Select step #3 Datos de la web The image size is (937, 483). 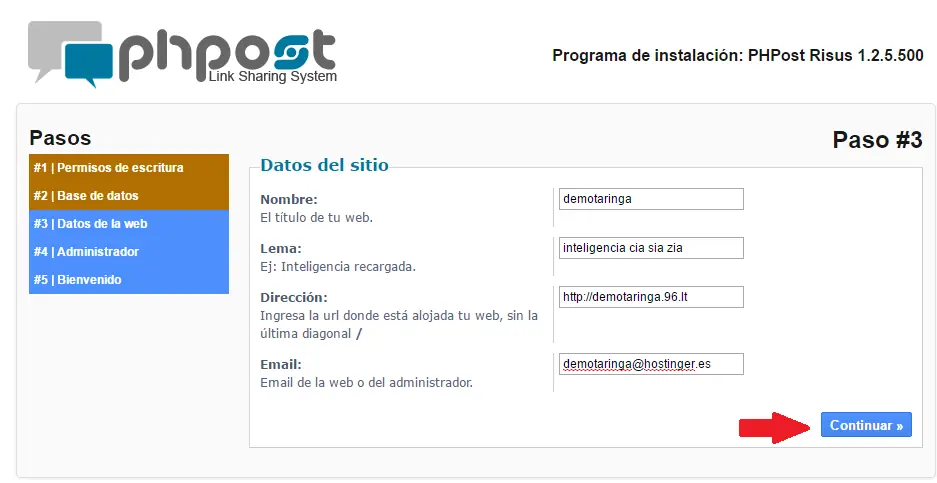[128, 224]
